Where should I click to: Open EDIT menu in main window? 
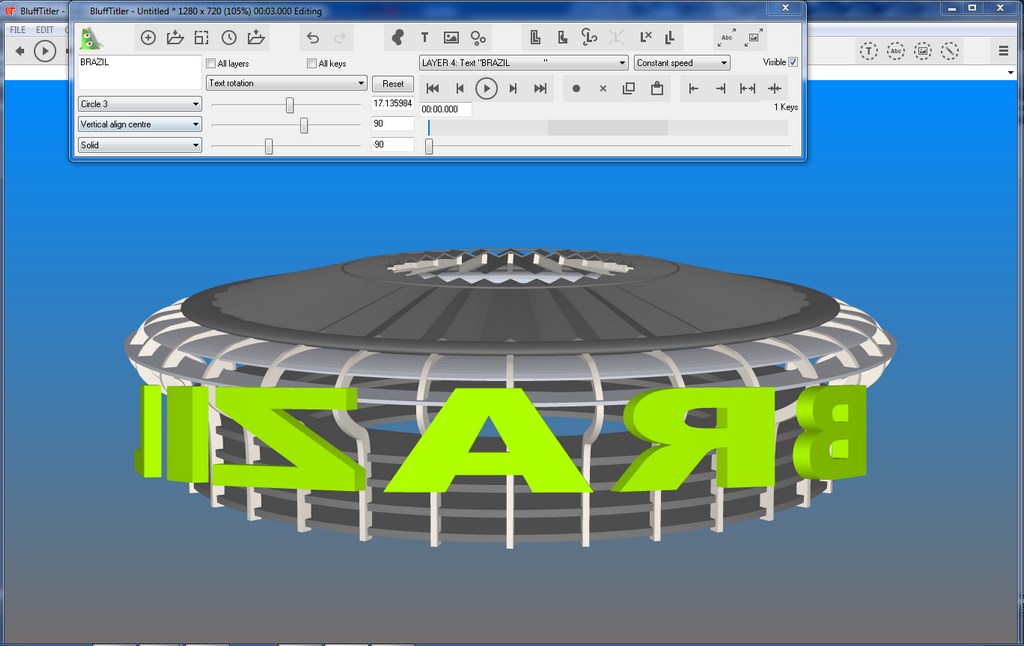click(45, 30)
